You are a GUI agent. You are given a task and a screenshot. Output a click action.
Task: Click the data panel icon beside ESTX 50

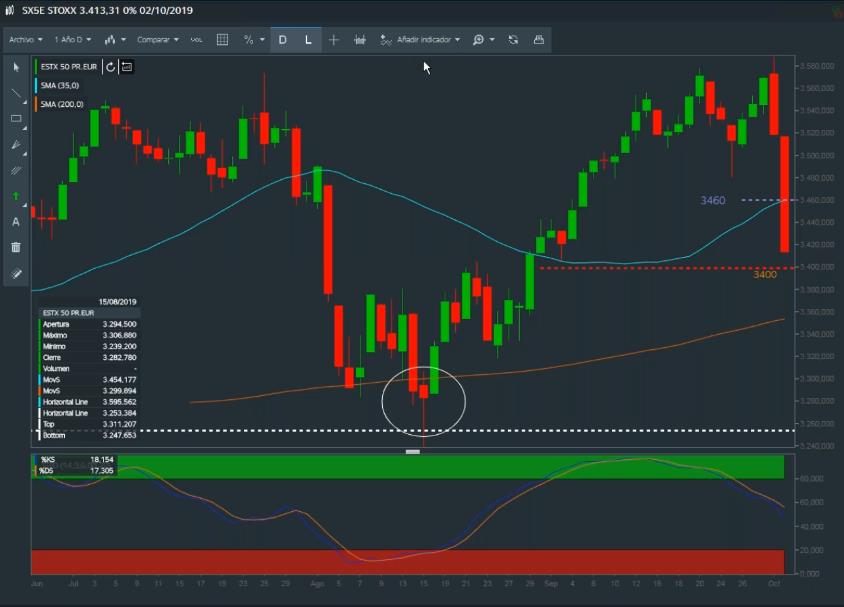point(126,67)
